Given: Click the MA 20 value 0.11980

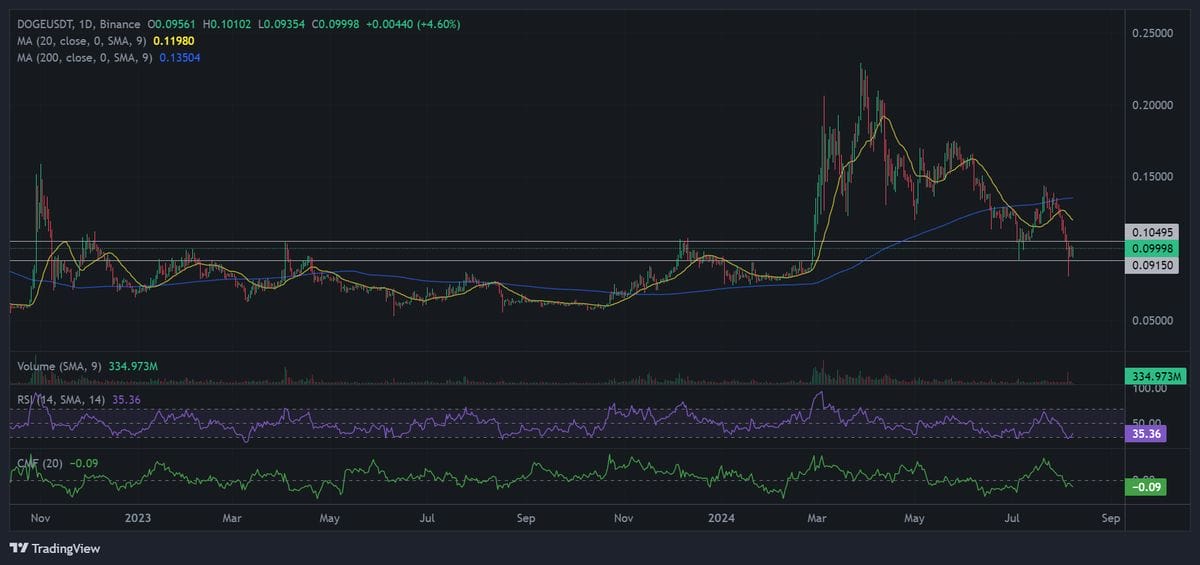Looking at the screenshot, I should click(173, 41).
